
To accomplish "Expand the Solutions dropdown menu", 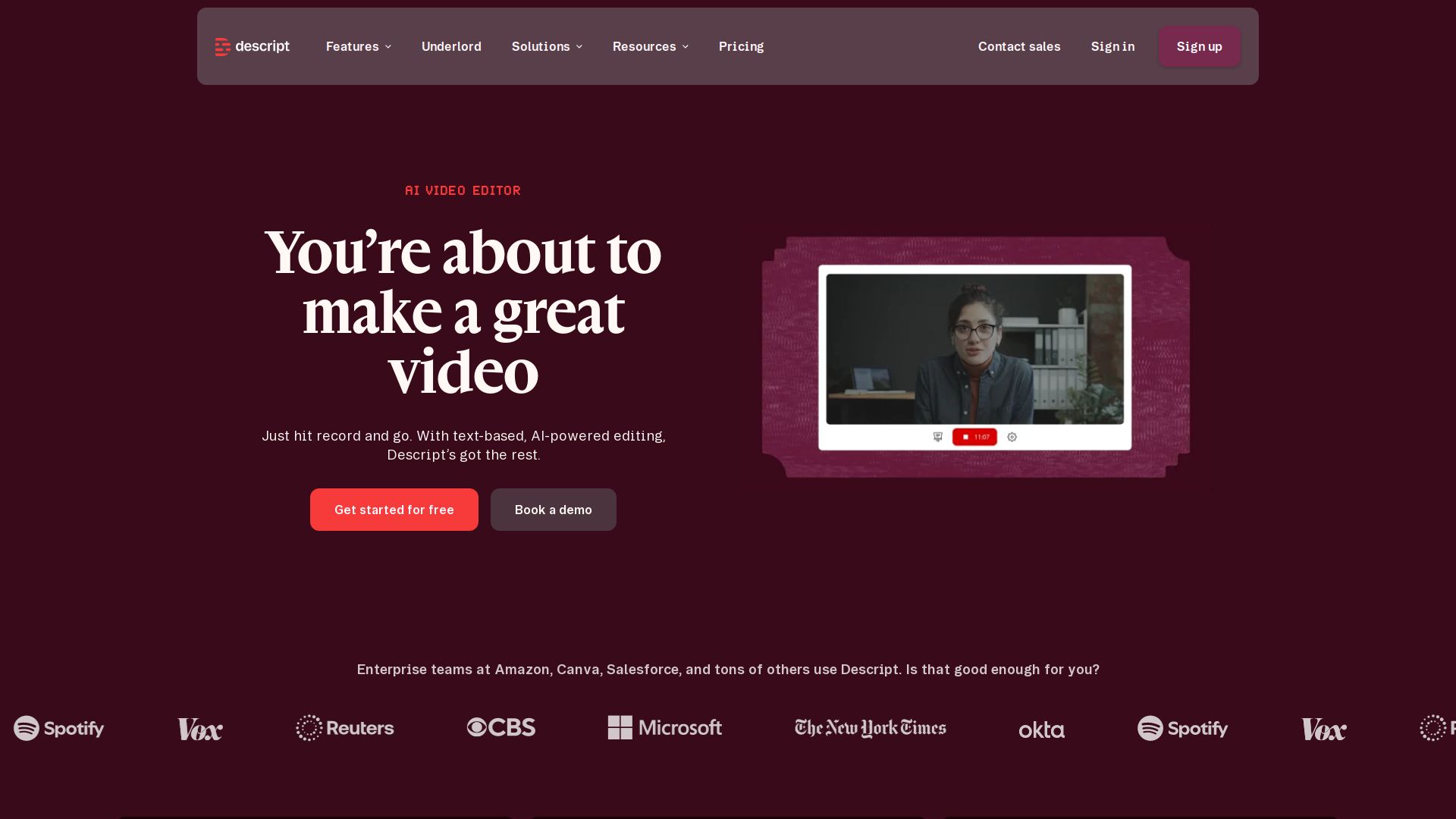I will coord(548,47).
